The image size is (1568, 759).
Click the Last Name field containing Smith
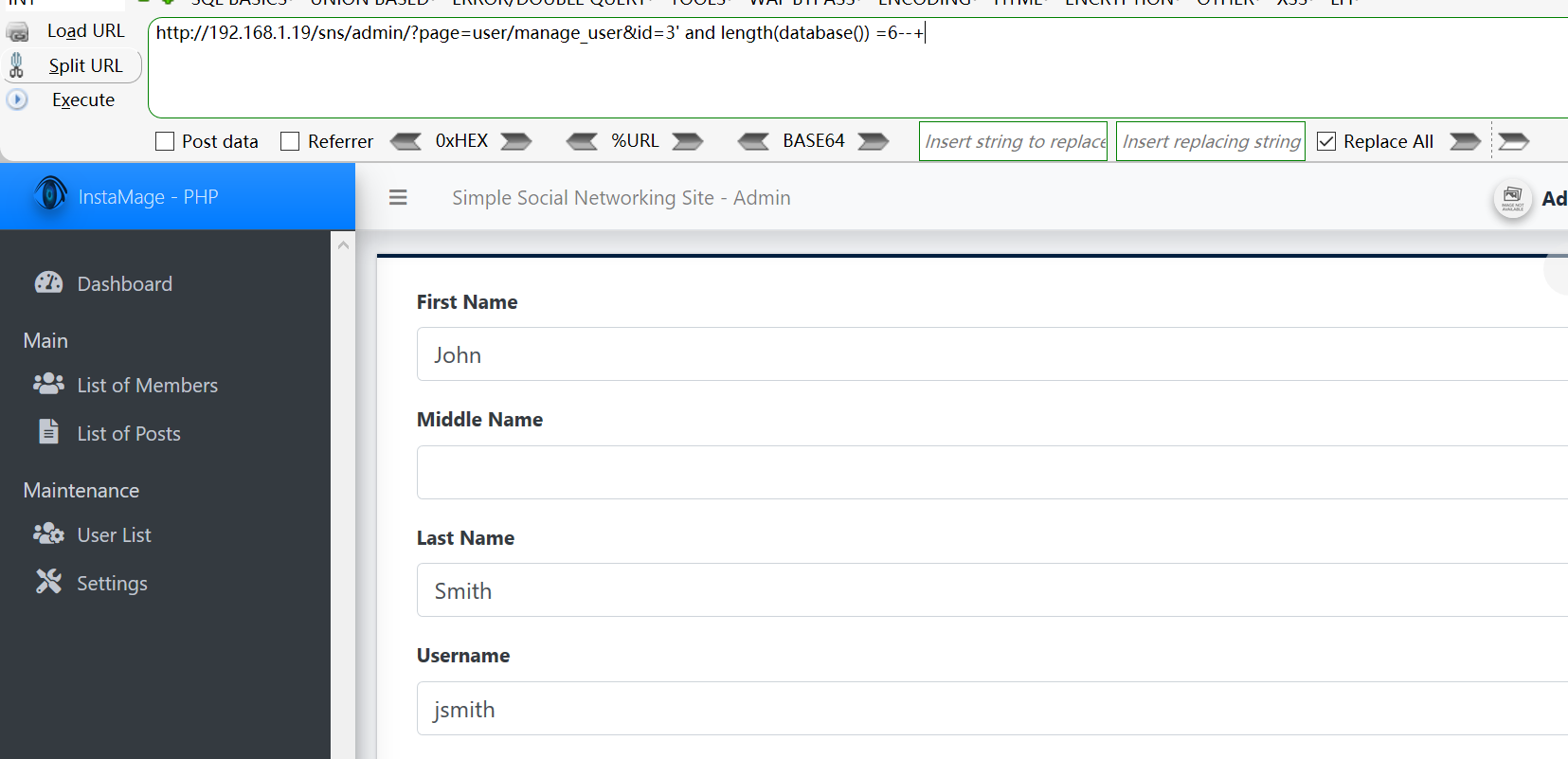992,590
